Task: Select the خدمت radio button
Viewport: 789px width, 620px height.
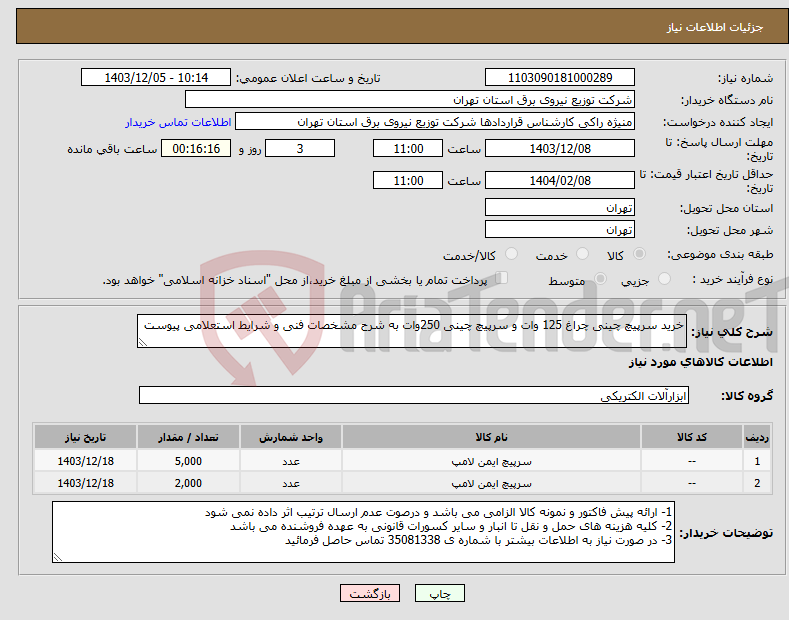Action: click(x=582, y=254)
